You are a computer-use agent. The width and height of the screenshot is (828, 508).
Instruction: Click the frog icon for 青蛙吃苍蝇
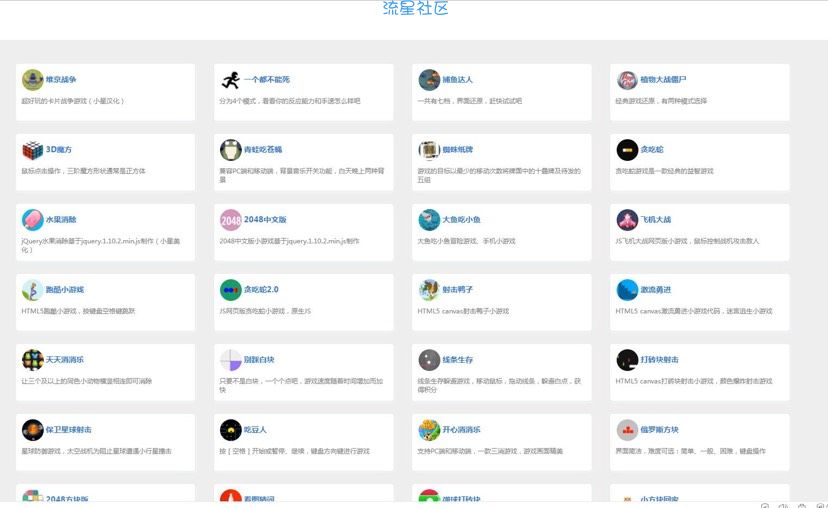coord(230,150)
